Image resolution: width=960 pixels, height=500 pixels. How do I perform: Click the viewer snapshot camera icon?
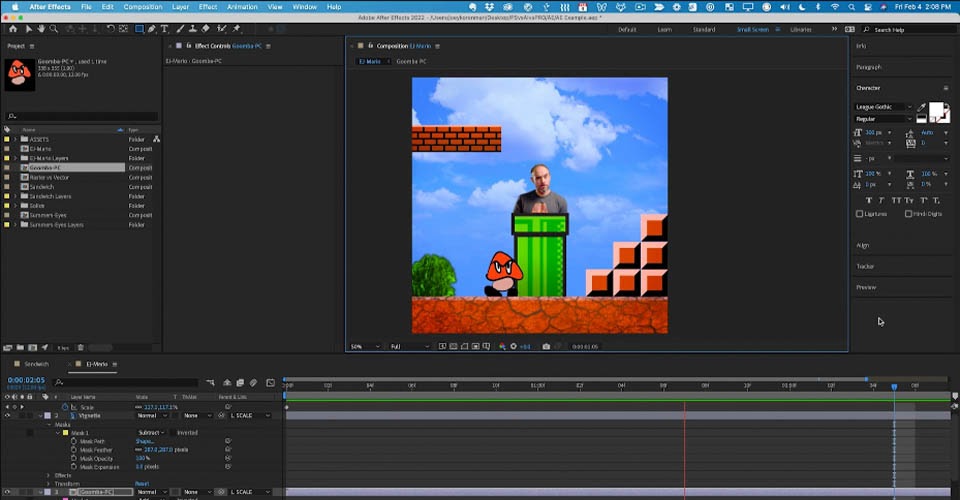tap(546, 346)
